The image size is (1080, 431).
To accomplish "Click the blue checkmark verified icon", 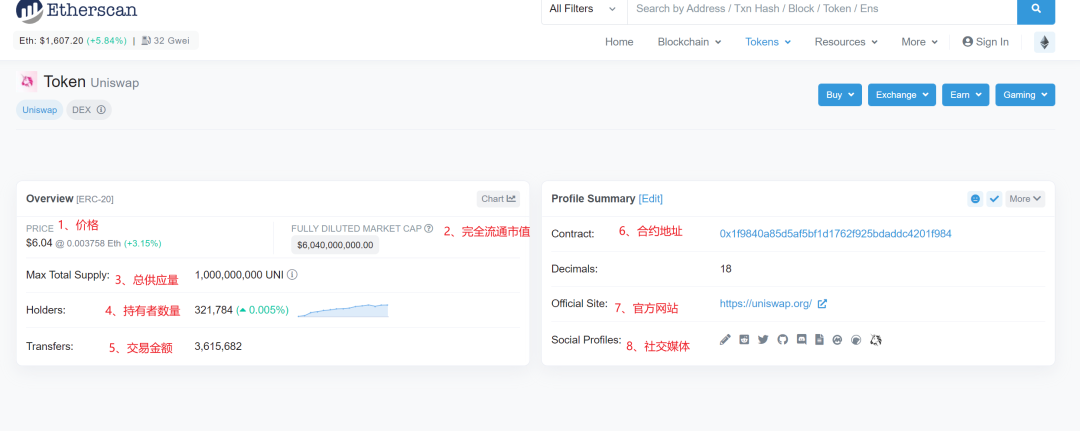I will pos(995,199).
